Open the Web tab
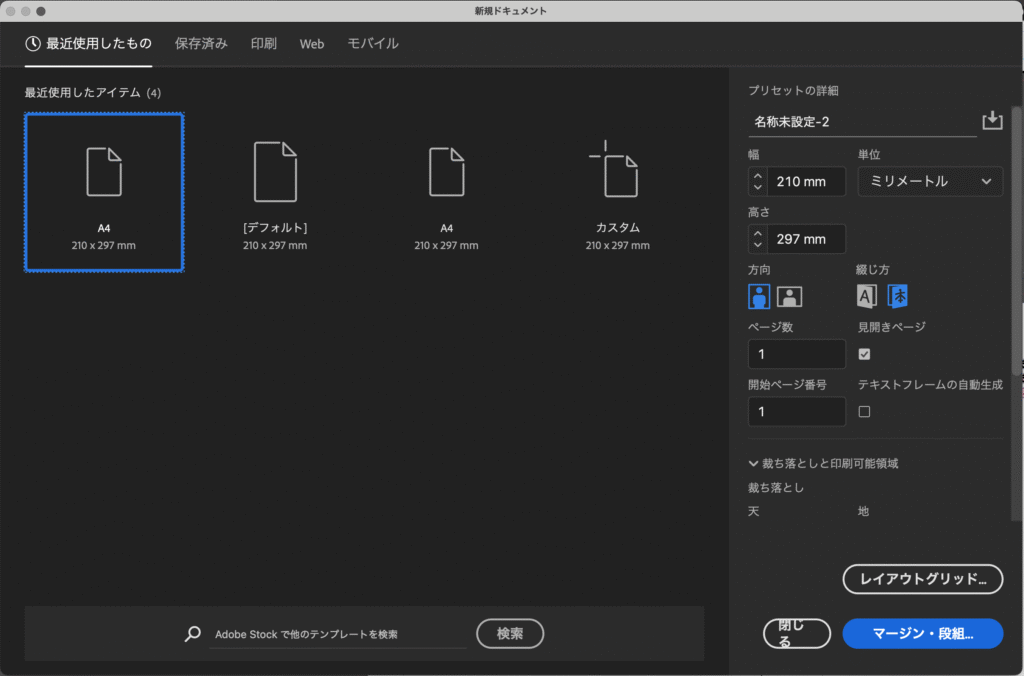This screenshot has height=676, width=1024. [312, 44]
